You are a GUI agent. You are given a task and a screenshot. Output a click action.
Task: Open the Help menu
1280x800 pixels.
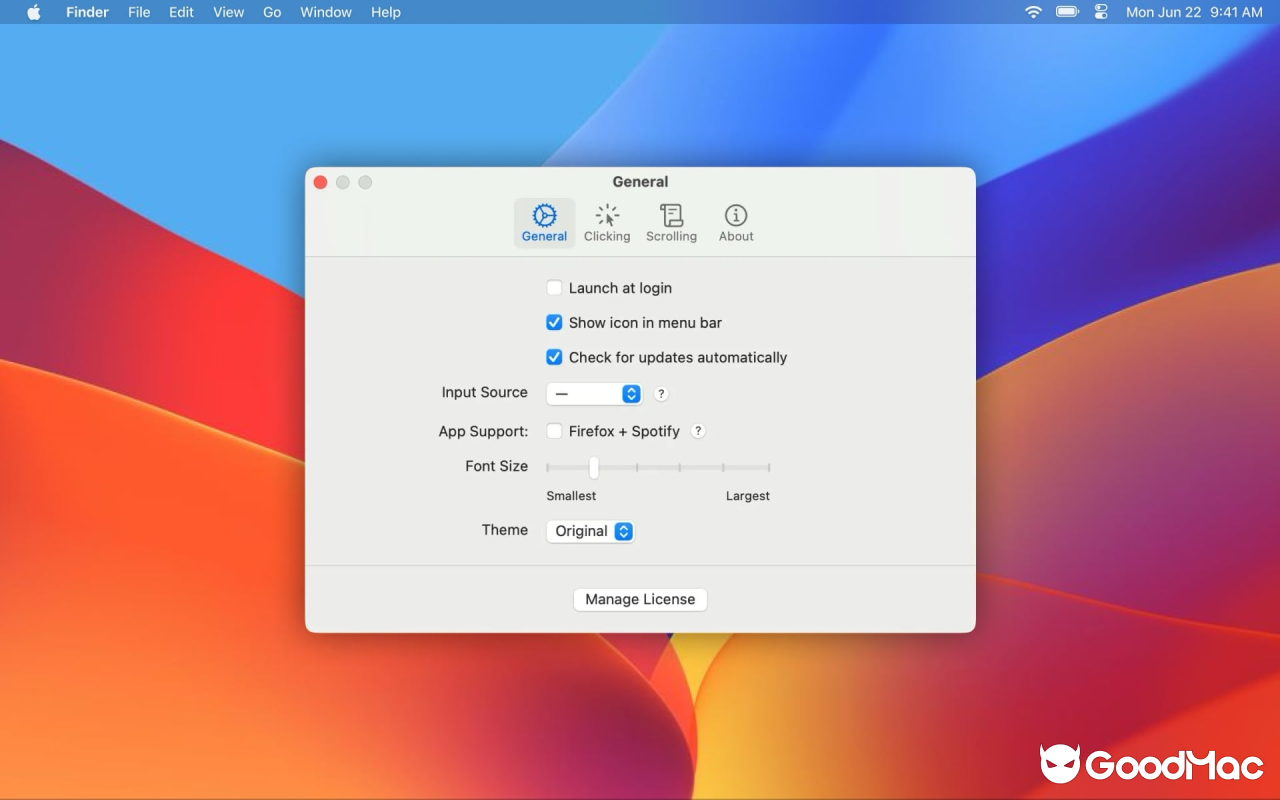(386, 12)
